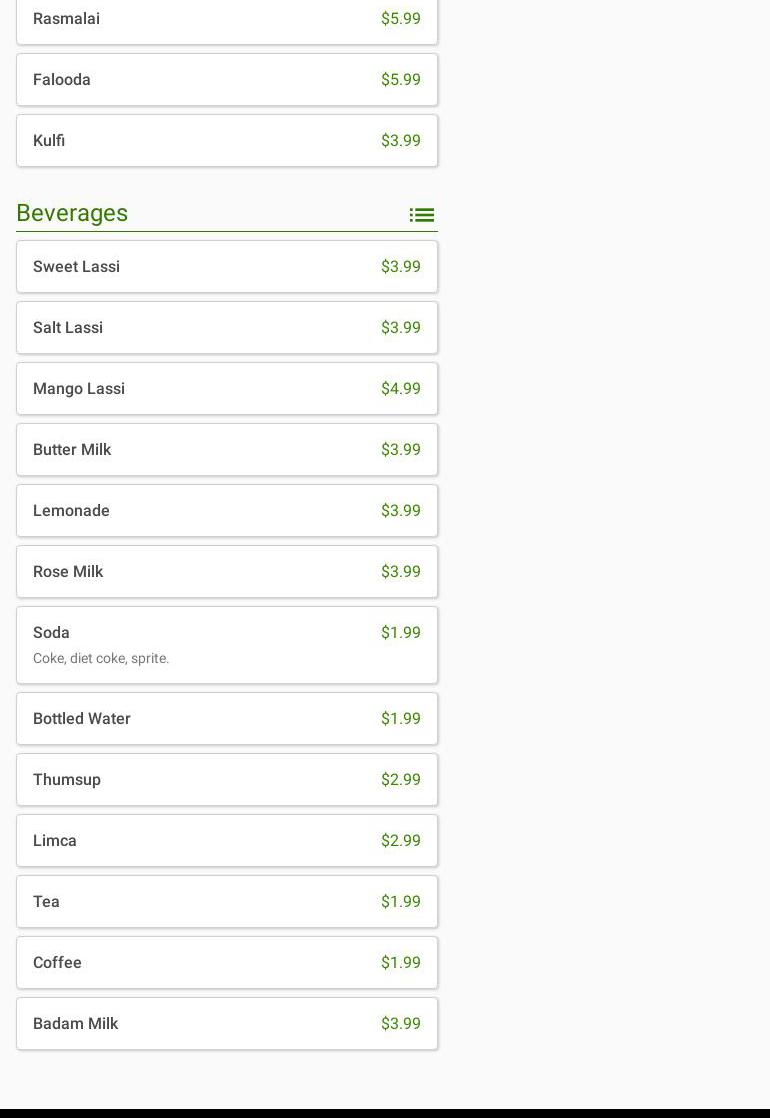Viewport: 770px width, 1118px height.
Task: Select the Tea item
Action: tap(227, 902)
